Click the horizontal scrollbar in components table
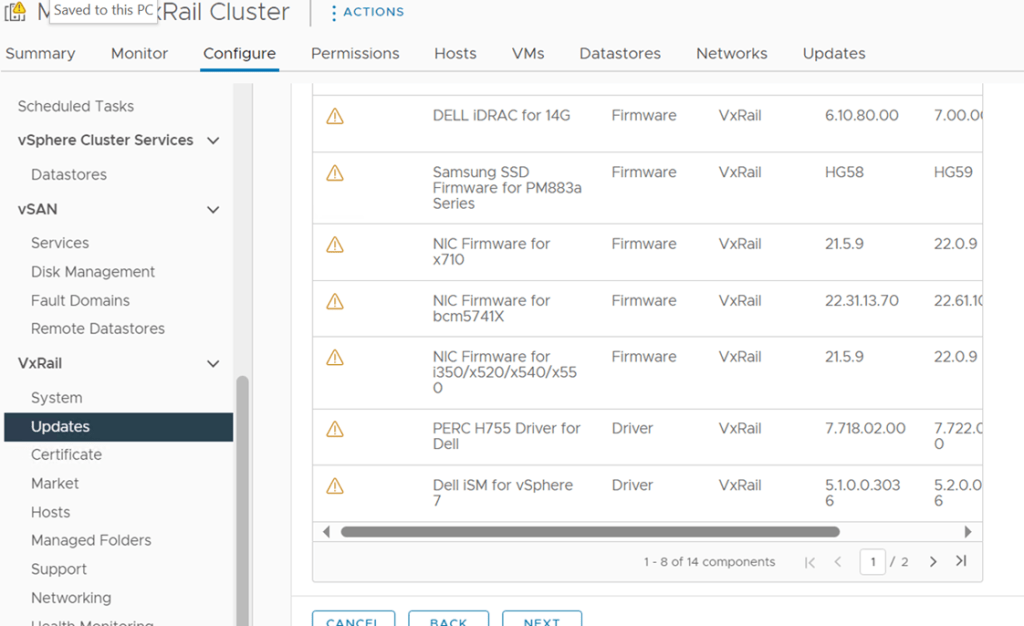1024x626 pixels. pos(590,532)
